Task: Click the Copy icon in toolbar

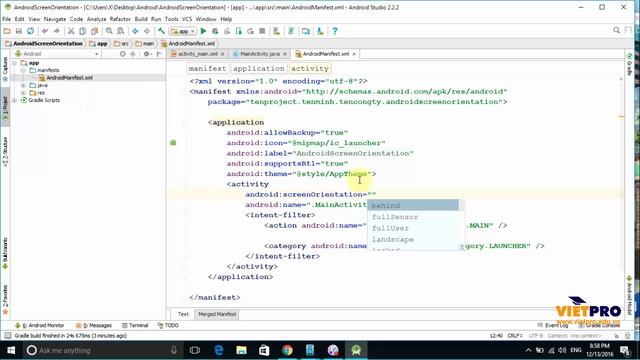Action: 83,31
